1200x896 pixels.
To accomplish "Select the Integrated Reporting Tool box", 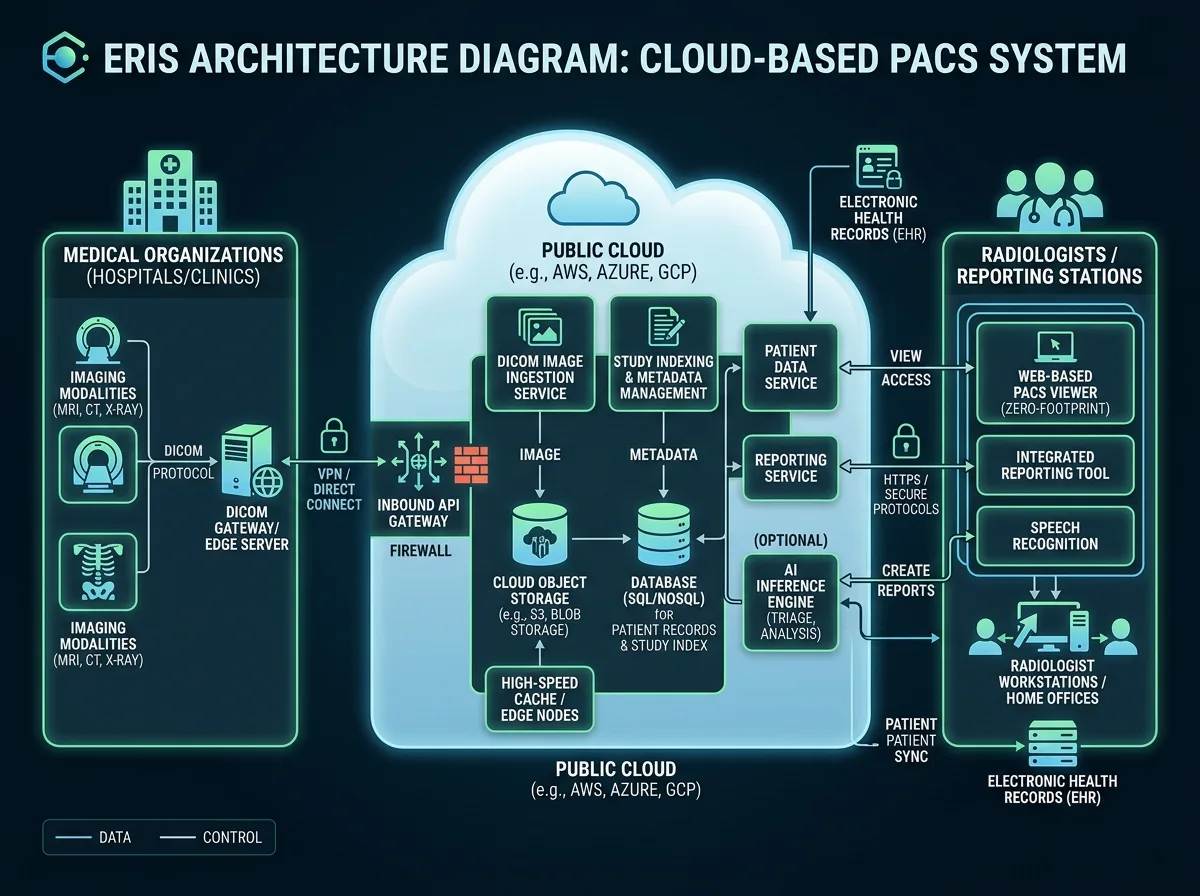I will coord(1055,465).
